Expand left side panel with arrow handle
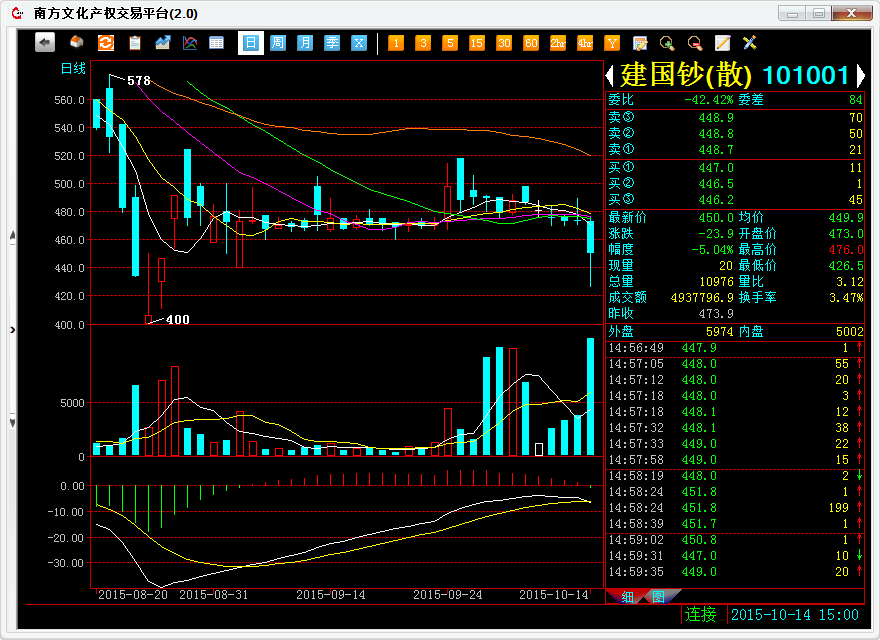 tap(12, 328)
